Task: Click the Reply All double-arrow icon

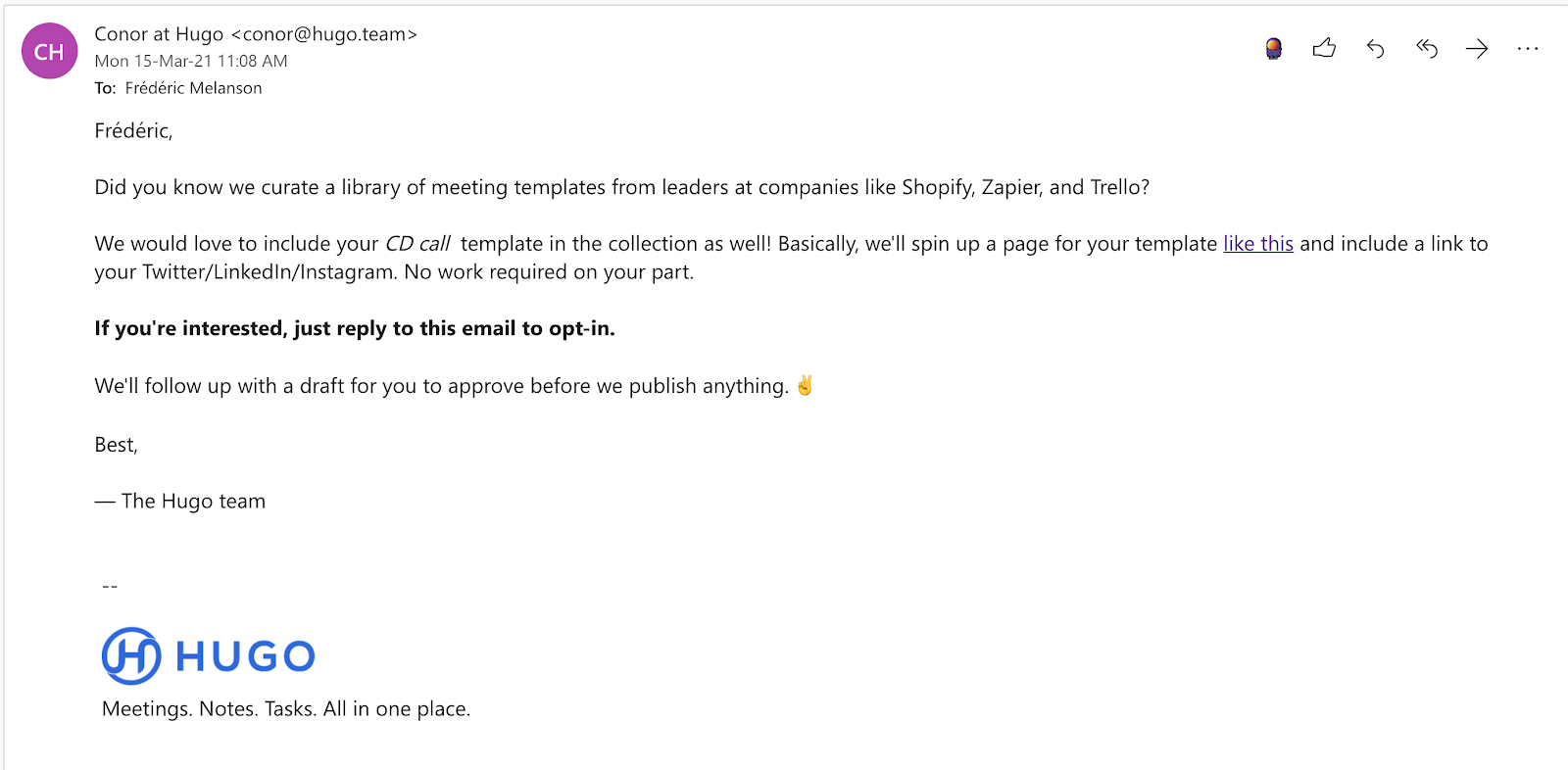Action: [1426, 48]
